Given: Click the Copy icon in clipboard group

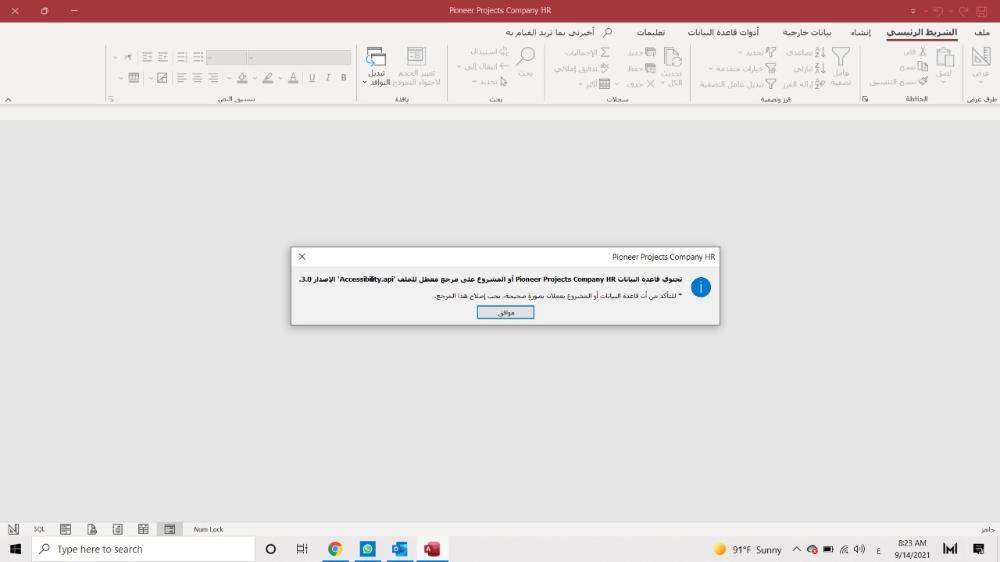Looking at the screenshot, I should [x=922, y=66].
